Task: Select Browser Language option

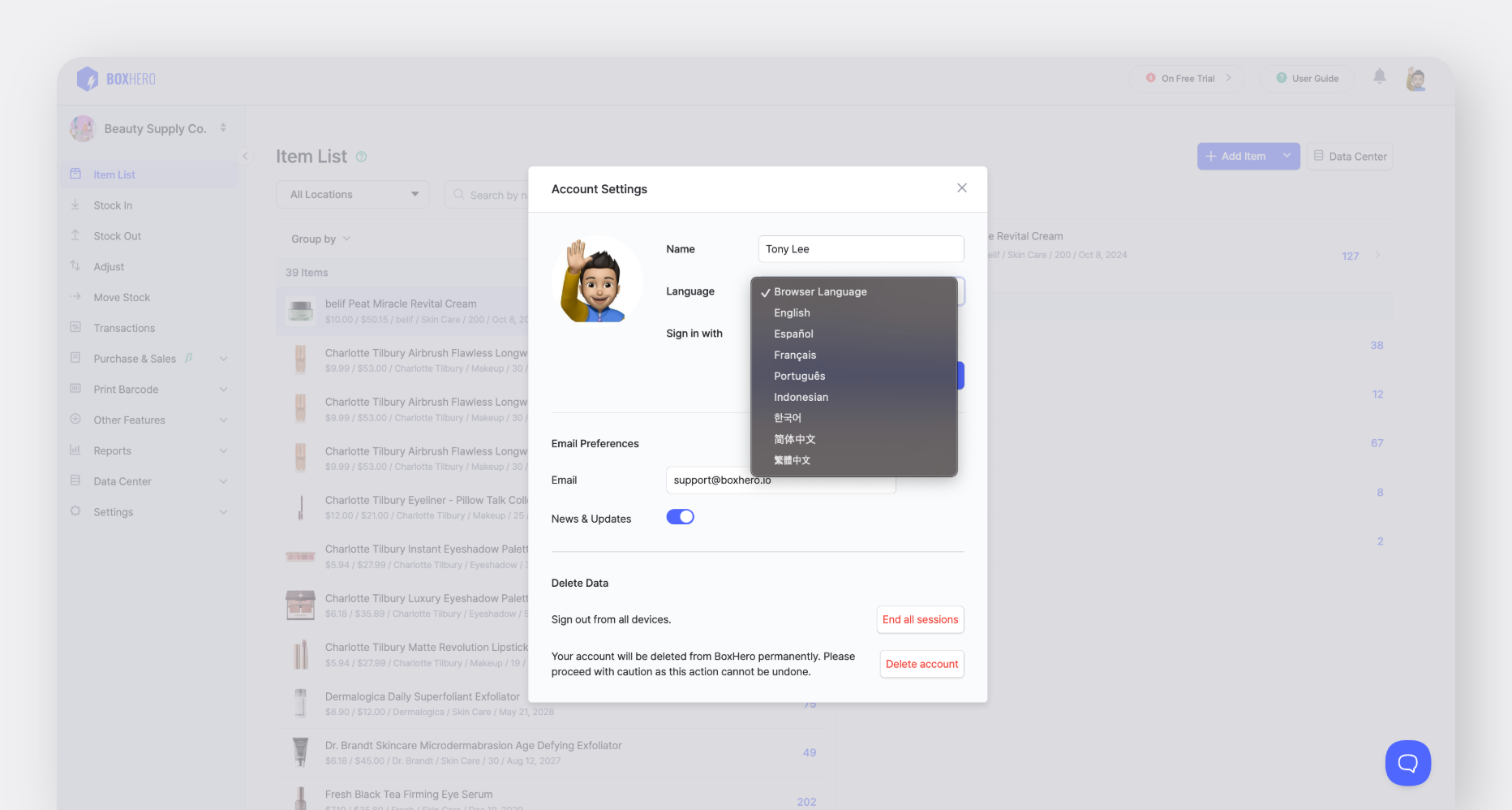Action: [x=820, y=292]
